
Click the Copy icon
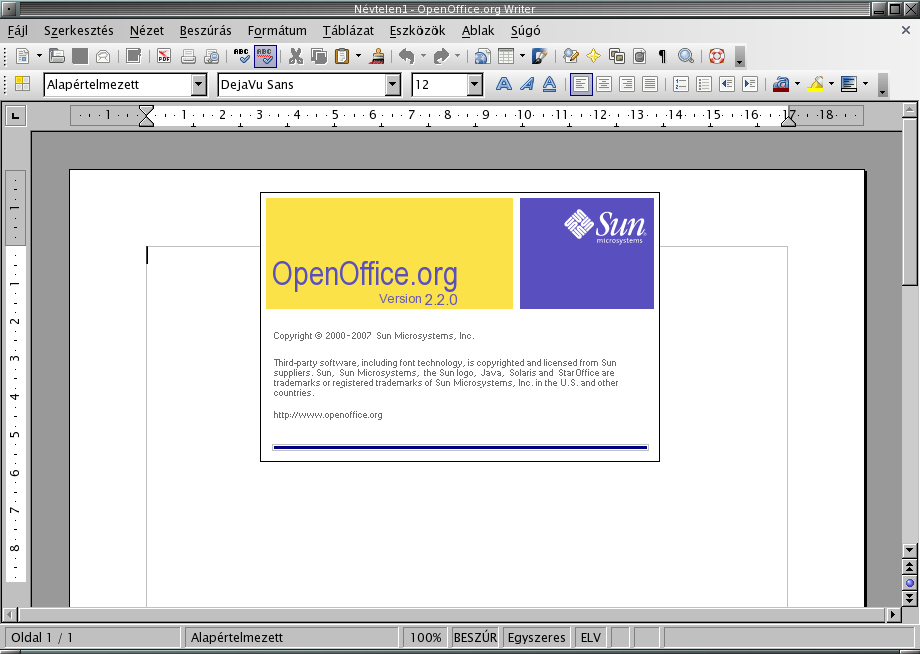click(x=319, y=56)
